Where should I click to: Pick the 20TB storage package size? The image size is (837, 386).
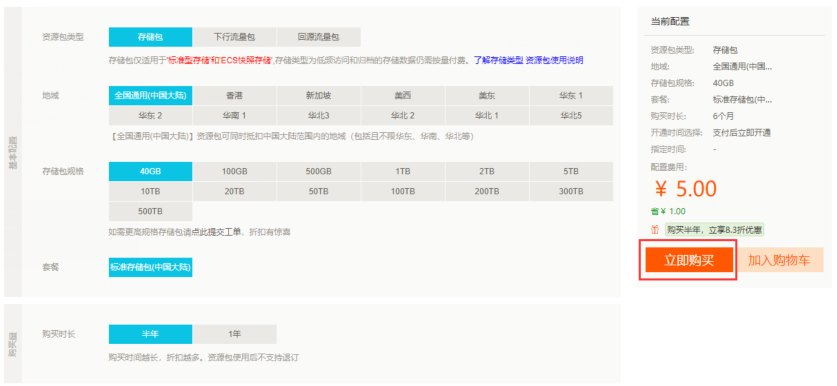(x=234, y=191)
